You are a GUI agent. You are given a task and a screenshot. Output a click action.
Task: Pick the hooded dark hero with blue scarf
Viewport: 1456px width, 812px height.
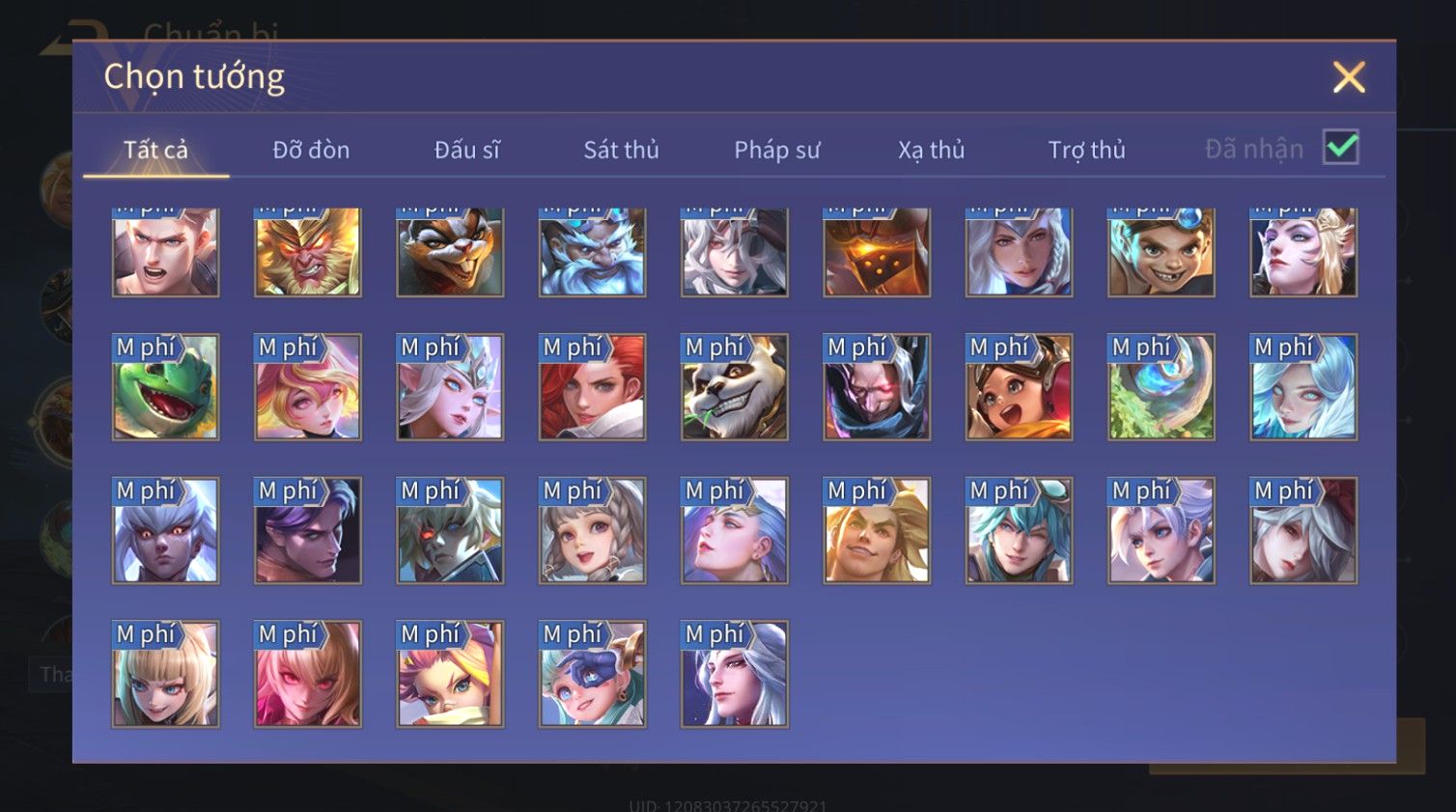(877, 387)
